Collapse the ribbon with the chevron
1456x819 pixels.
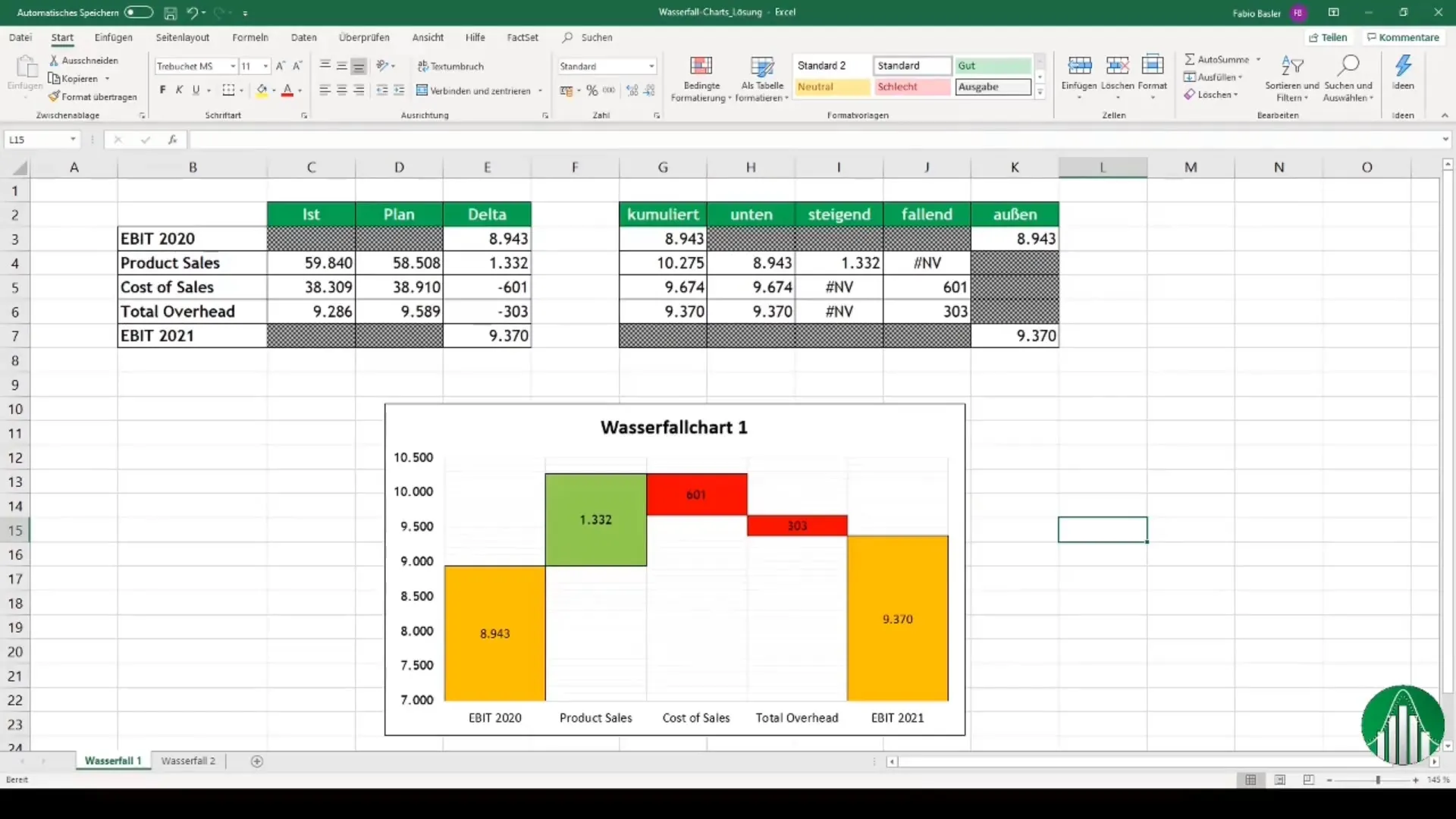(1445, 115)
